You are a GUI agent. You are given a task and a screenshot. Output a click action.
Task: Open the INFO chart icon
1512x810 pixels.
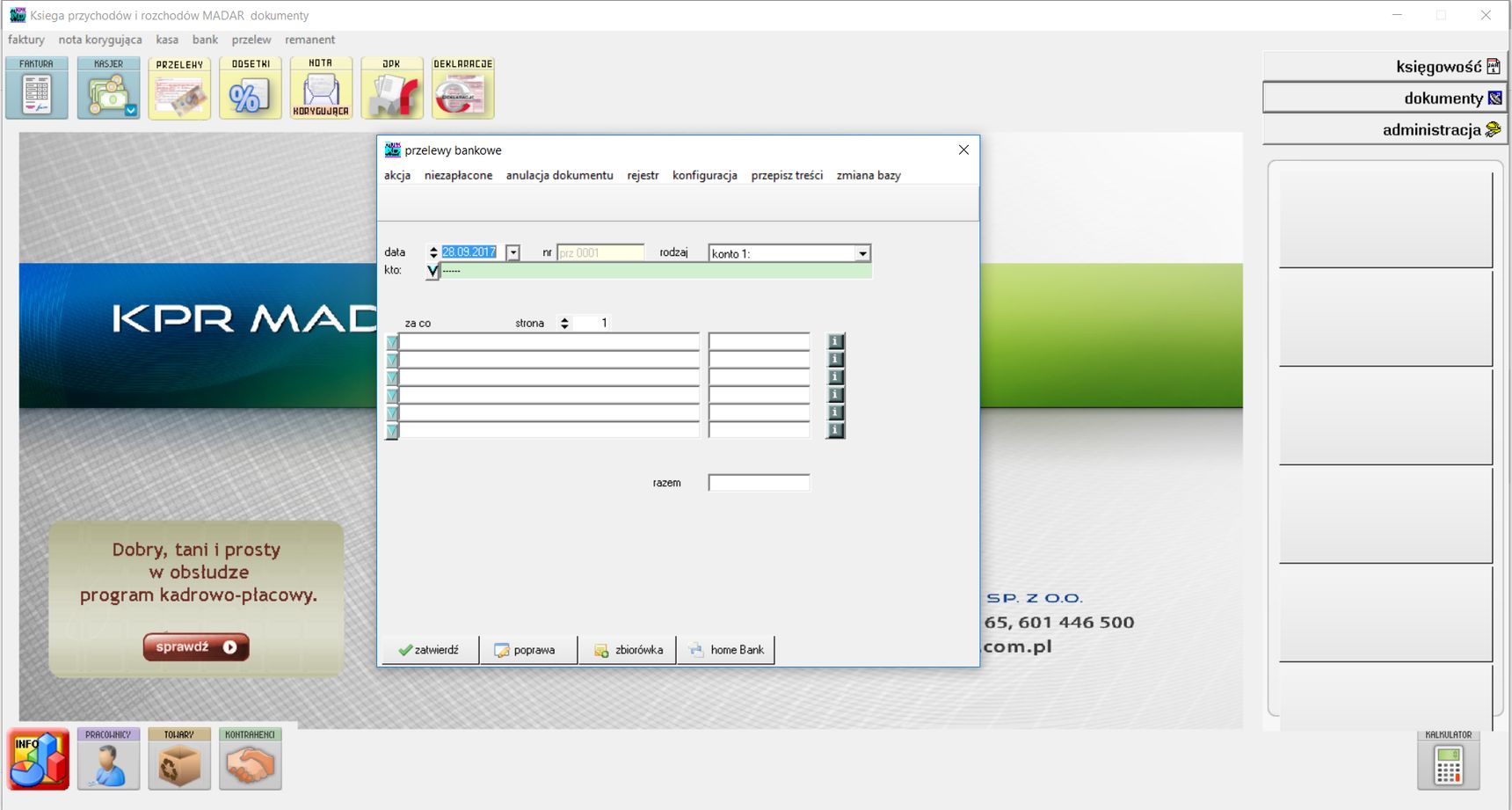point(39,759)
